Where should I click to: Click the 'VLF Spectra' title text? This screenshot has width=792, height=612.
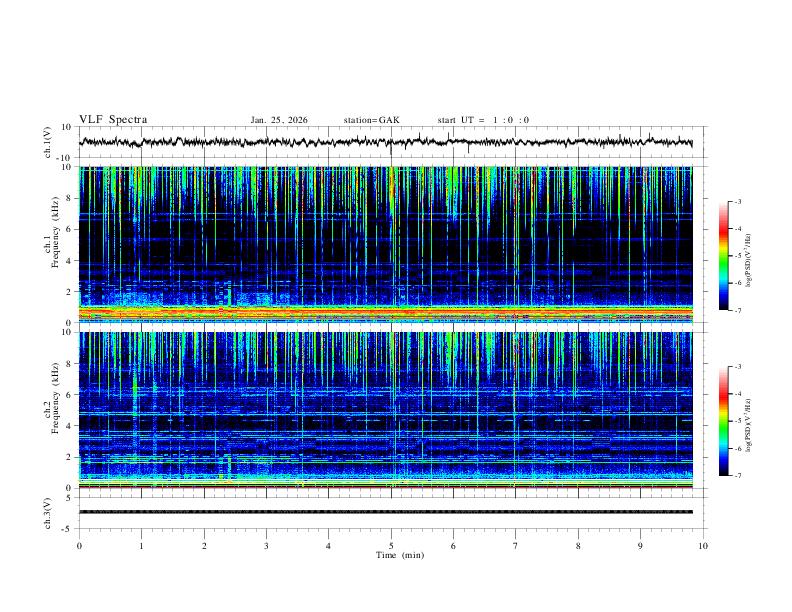(x=113, y=120)
